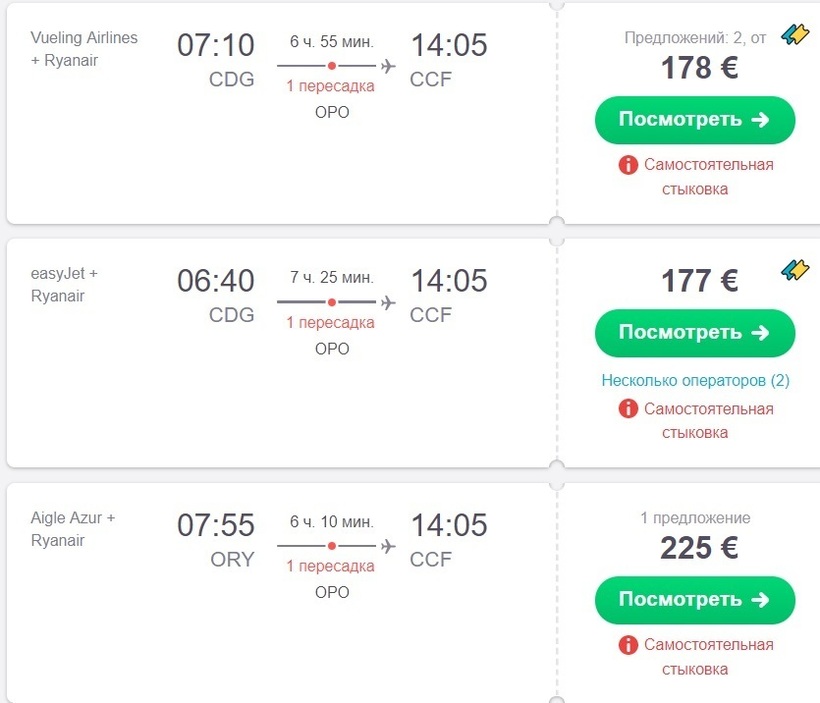Click the Посмотреть button for the 178 € flight
This screenshot has width=820, height=703.
coord(694,120)
